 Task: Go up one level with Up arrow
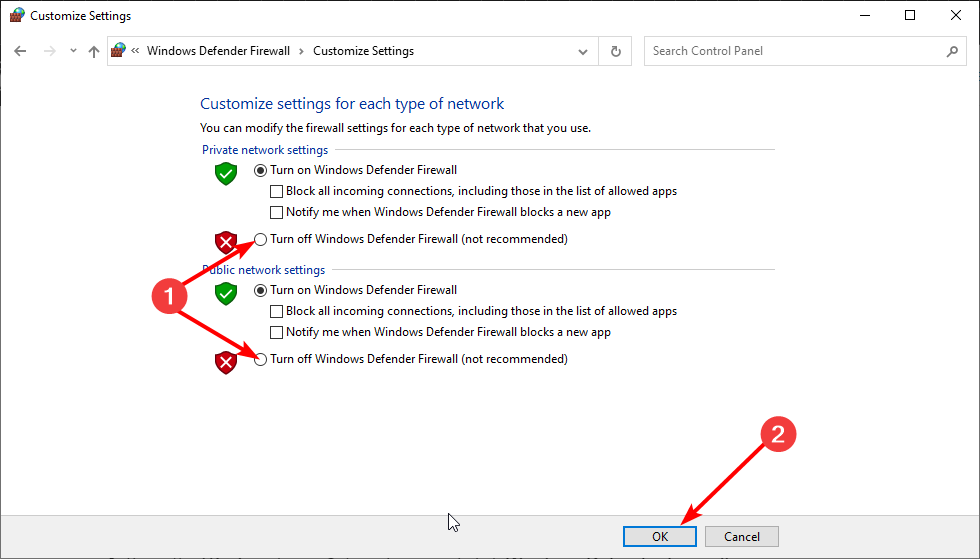[x=94, y=51]
